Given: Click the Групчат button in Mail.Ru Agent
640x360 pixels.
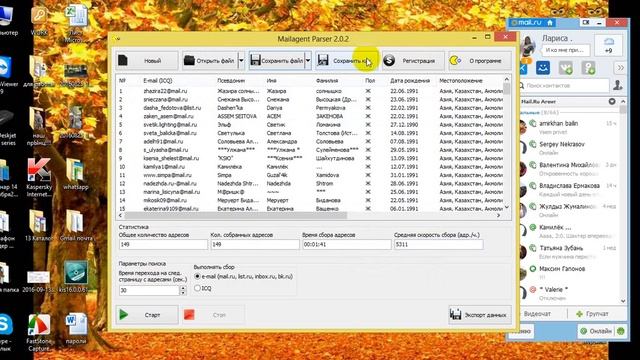Looking at the screenshot, I should [592, 313].
